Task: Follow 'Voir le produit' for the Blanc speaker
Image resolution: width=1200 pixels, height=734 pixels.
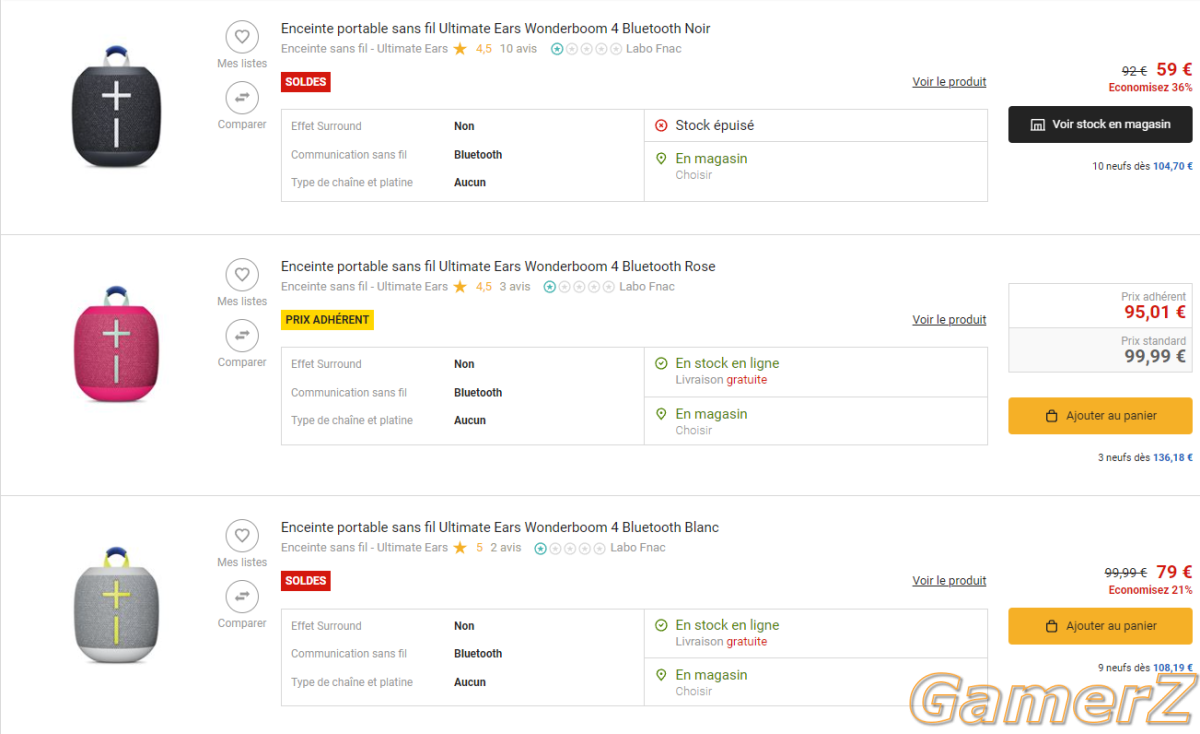Action: tap(949, 581)
